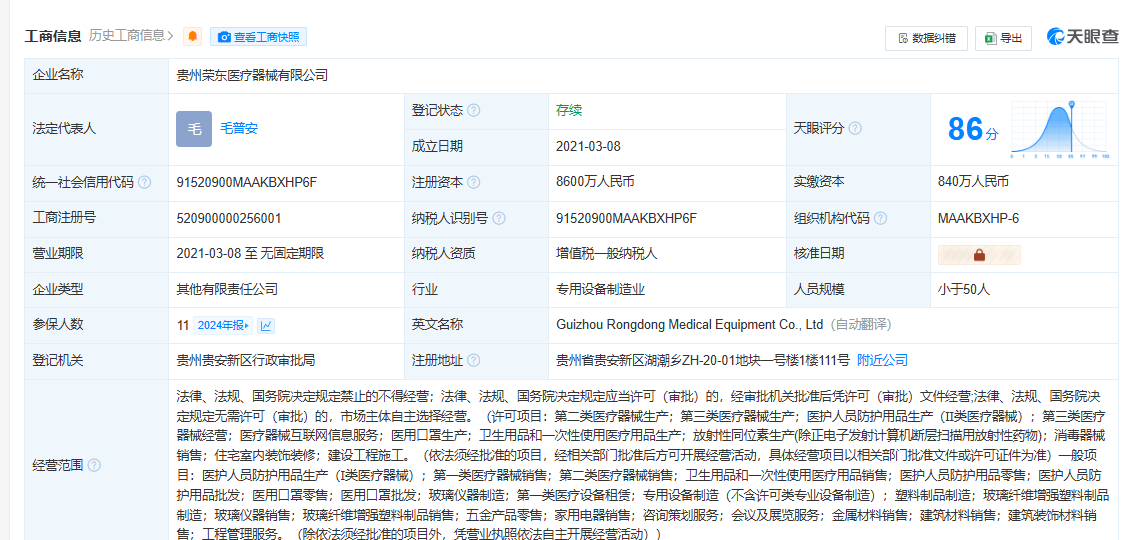Click help icon next to 组织机构代码

coord(880,218)
